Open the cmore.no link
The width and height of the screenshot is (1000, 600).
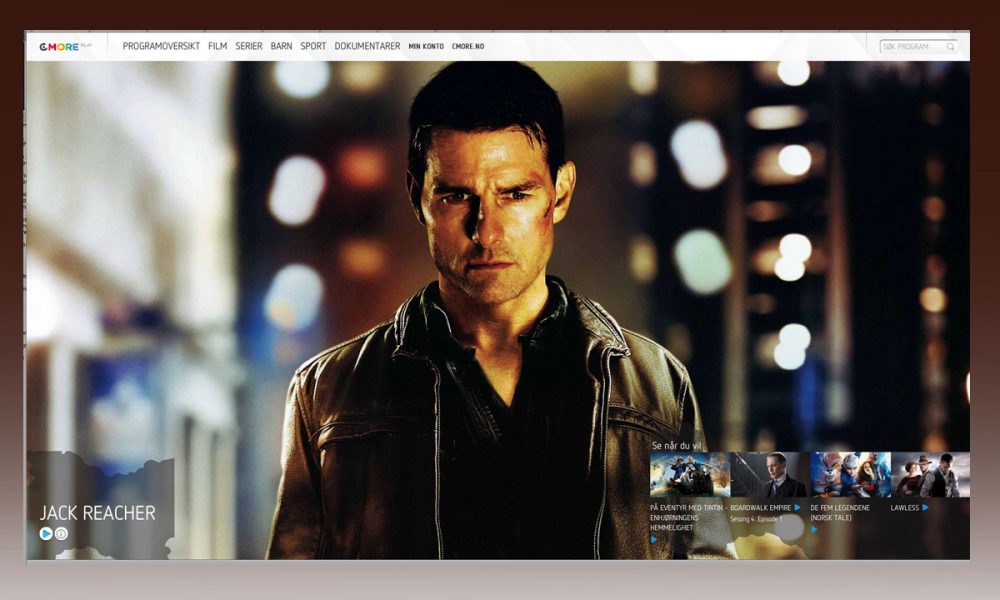point(468,47)
